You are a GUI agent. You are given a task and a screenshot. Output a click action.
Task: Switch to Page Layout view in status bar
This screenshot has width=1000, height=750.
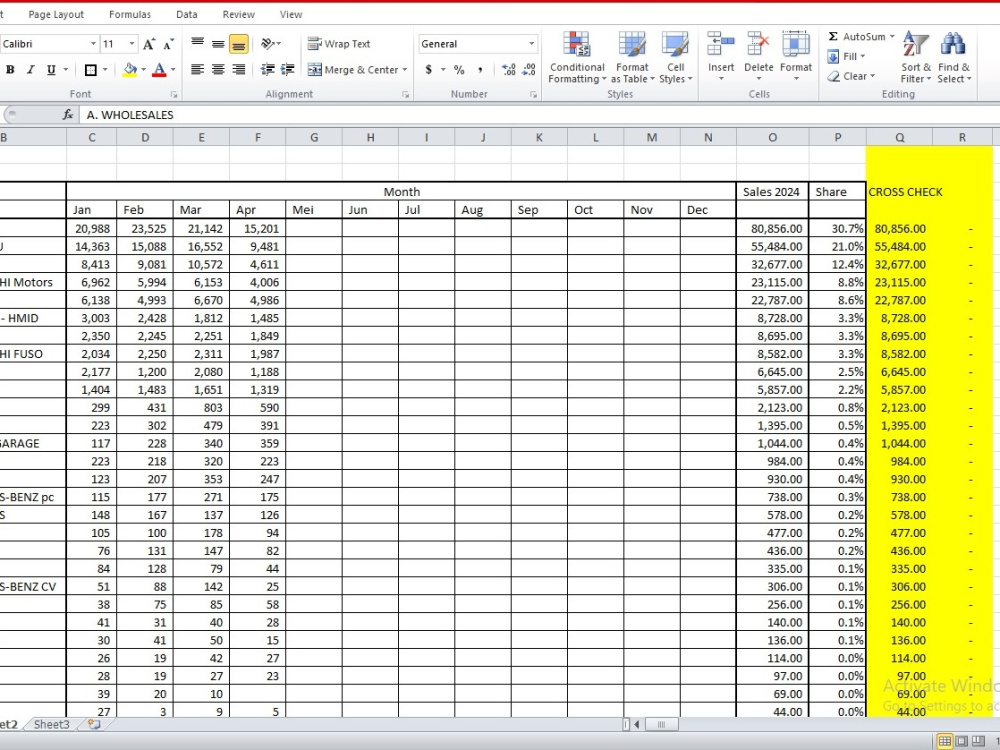coord(961,740)
